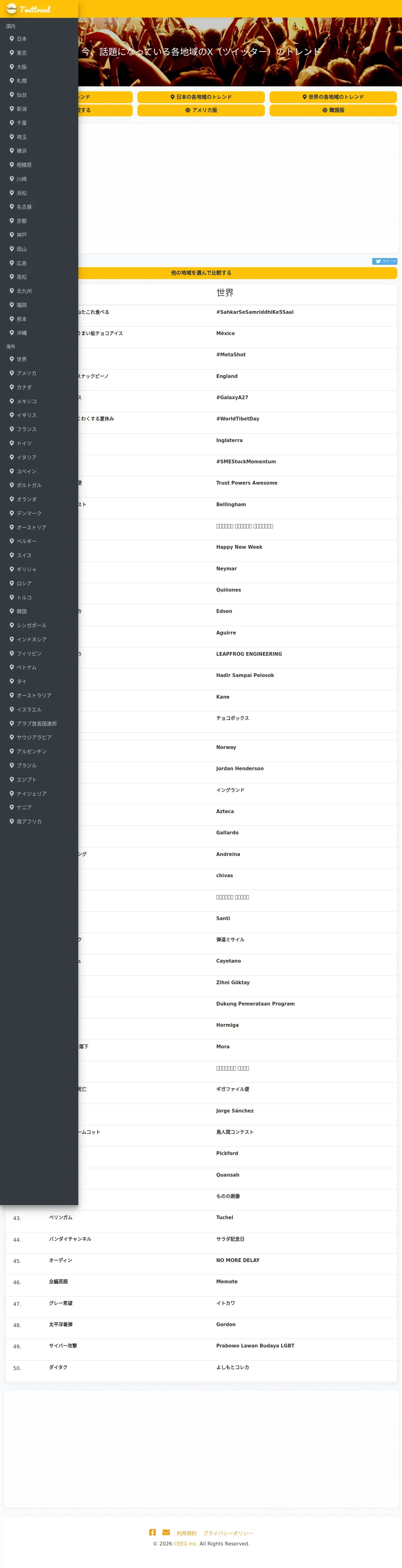Image resolution: width=402 pixels, height=1568 pixels.
Task: Click the pin icon beside 福岡
Action: coord(12,304)
